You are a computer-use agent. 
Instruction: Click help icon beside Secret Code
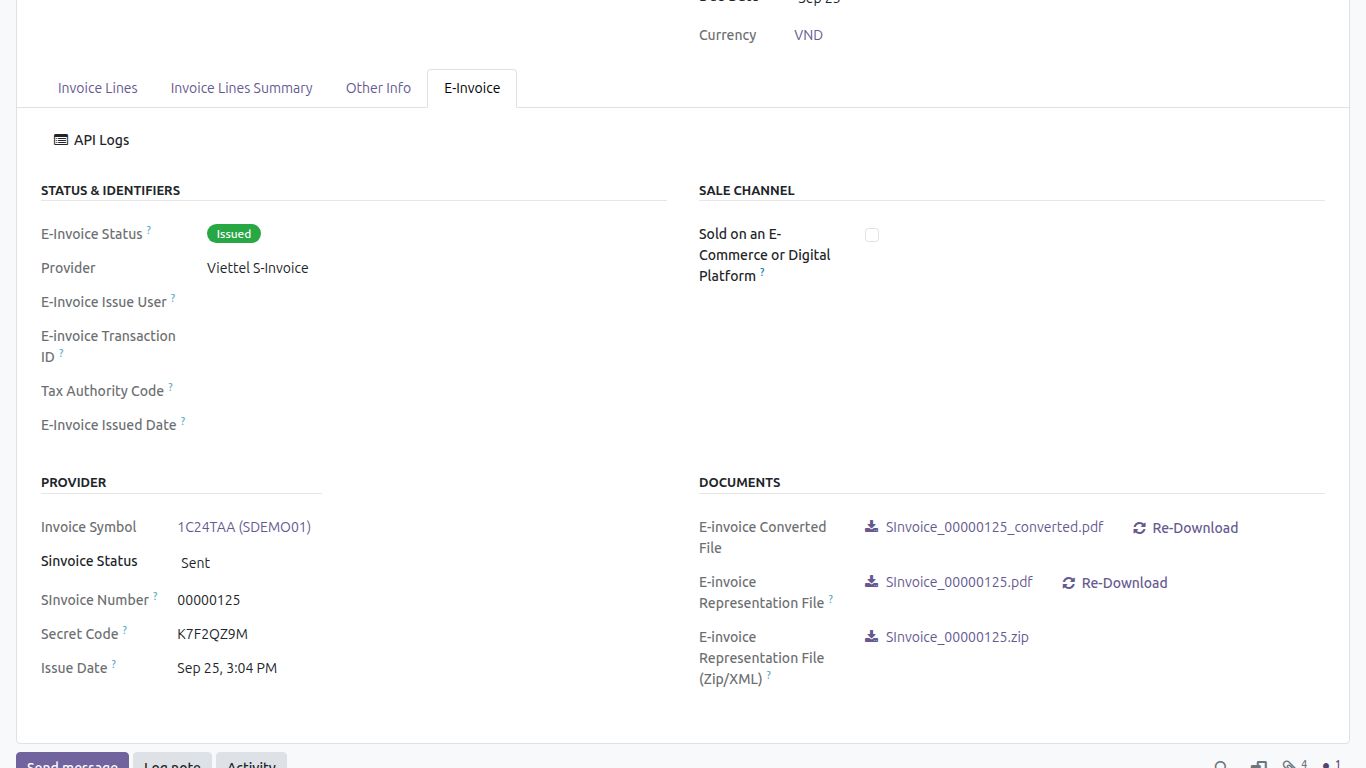pos(125,630)
